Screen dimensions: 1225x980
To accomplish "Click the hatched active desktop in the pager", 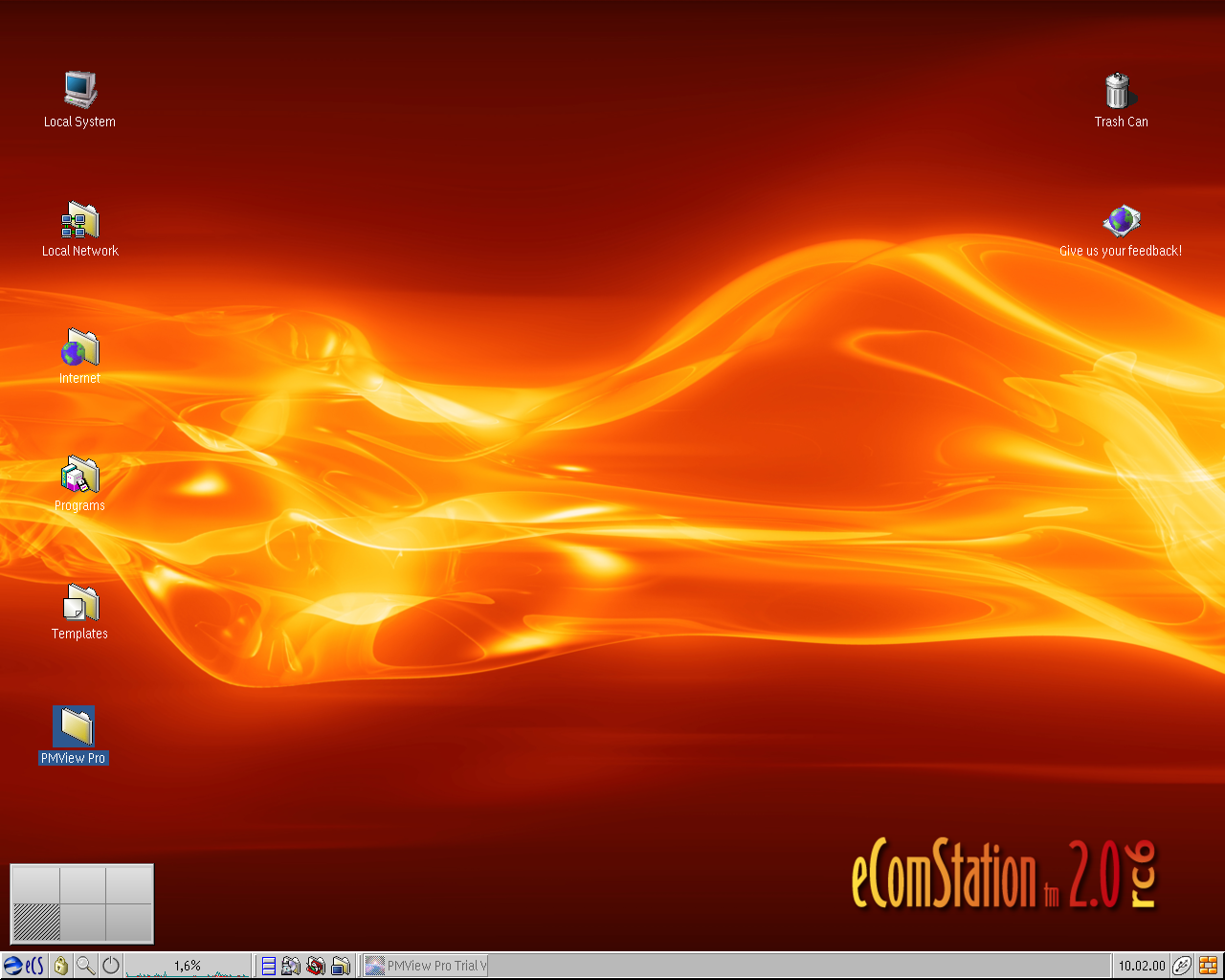I will coord(36,922).
